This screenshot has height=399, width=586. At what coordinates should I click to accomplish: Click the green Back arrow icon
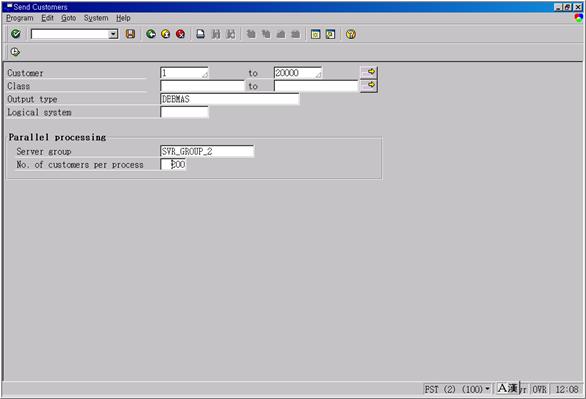click(151, 34)
